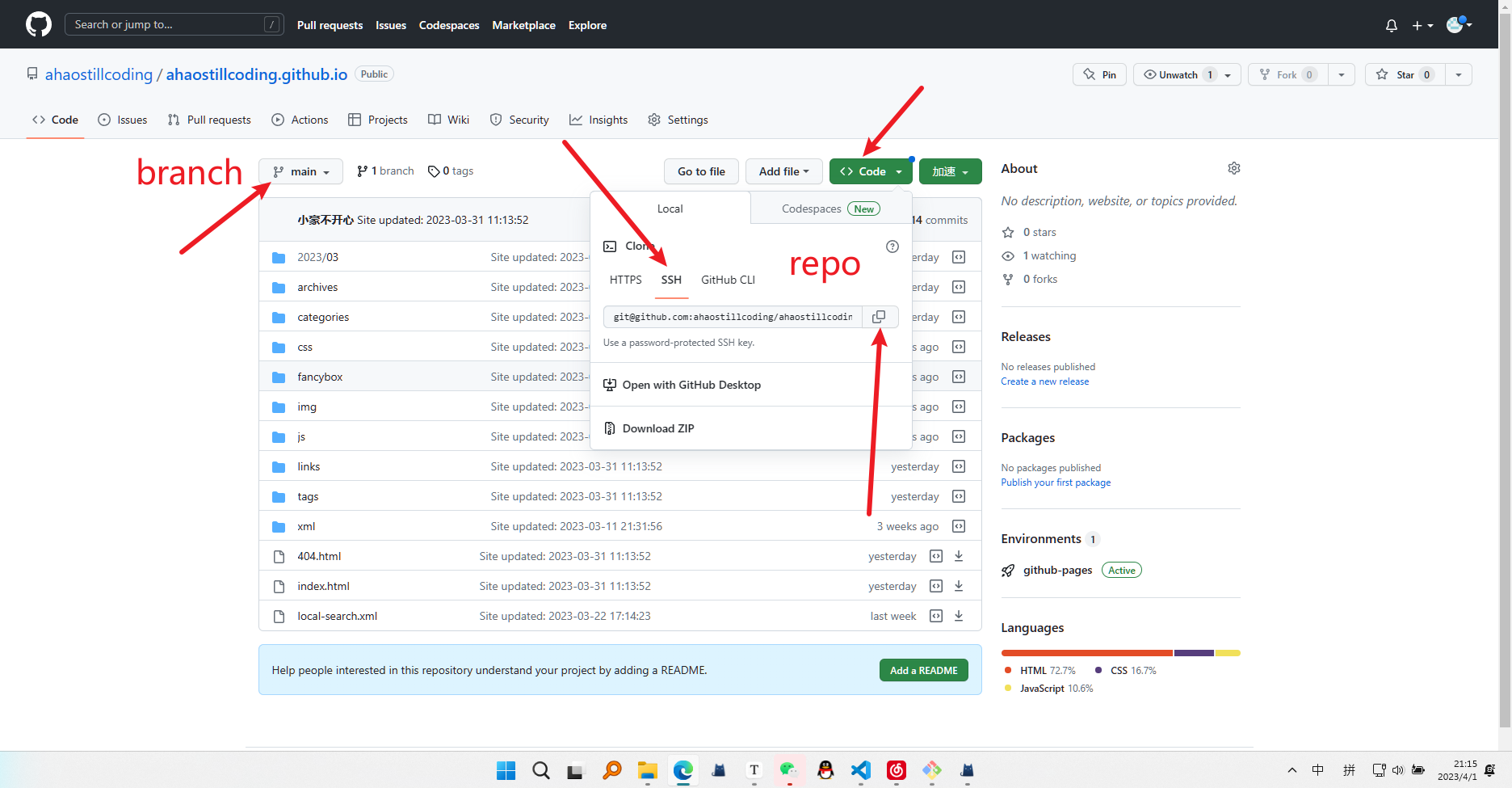
Task: Open the repository Settings tab
Action: tap(678, 120)
